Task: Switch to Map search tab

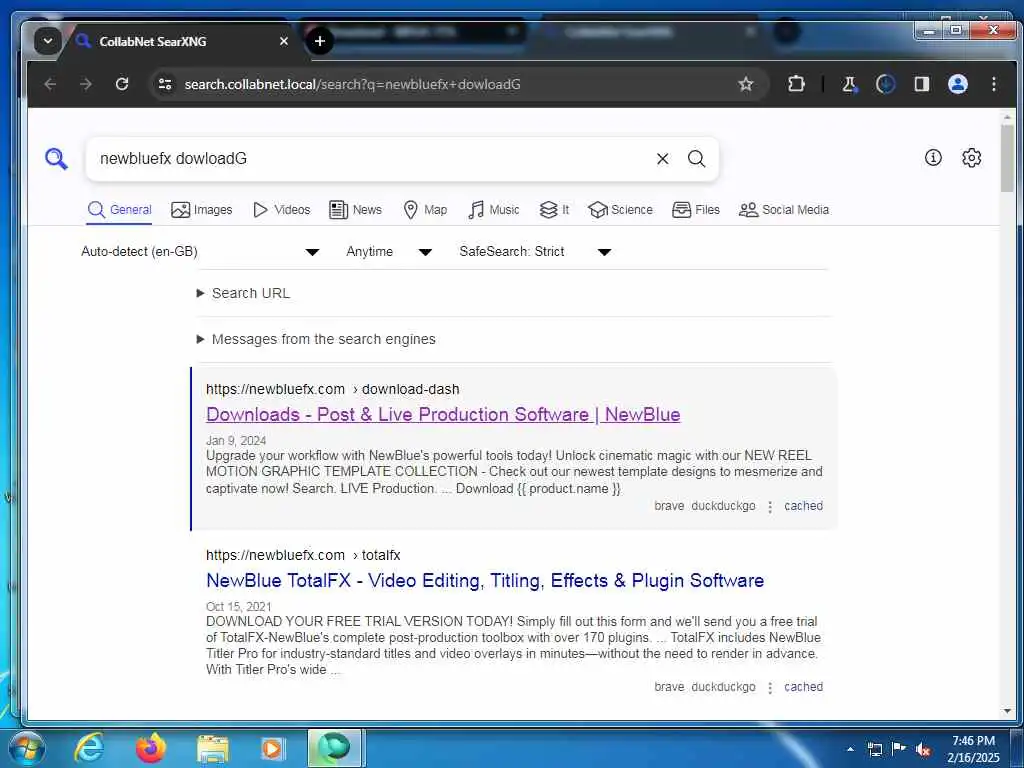Action: pos(425,210)
